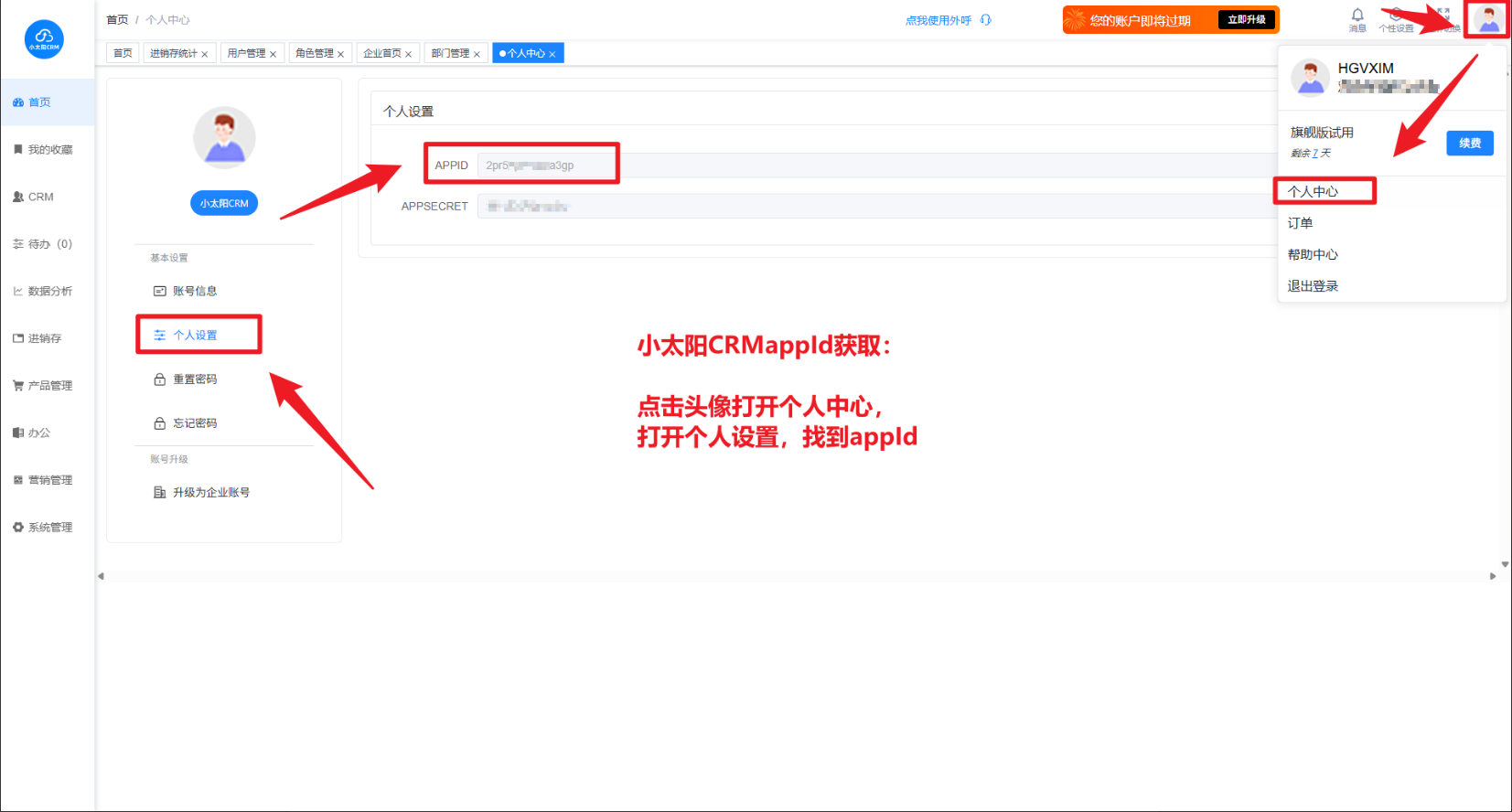The height and width of the screenshot is (812, 1512).
Task: Open 进销存 in the sidebar
Action: pos(48,338)
